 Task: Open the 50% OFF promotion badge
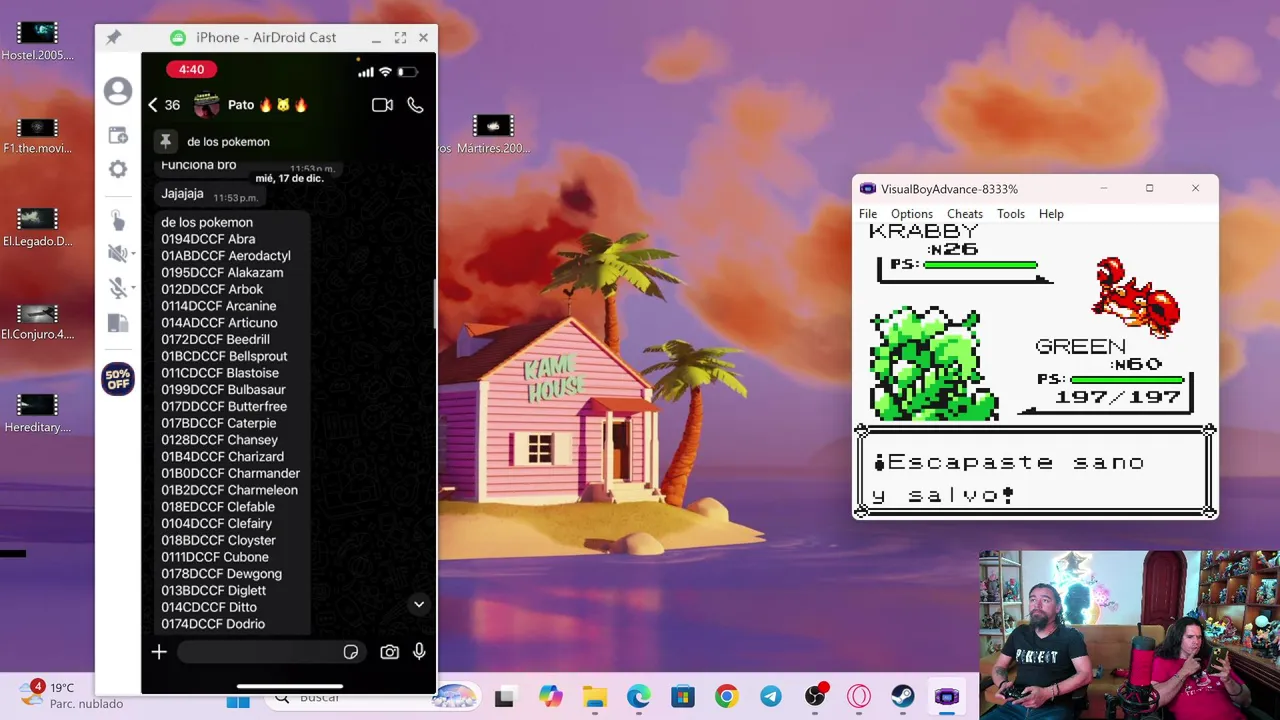click(118, 379)
